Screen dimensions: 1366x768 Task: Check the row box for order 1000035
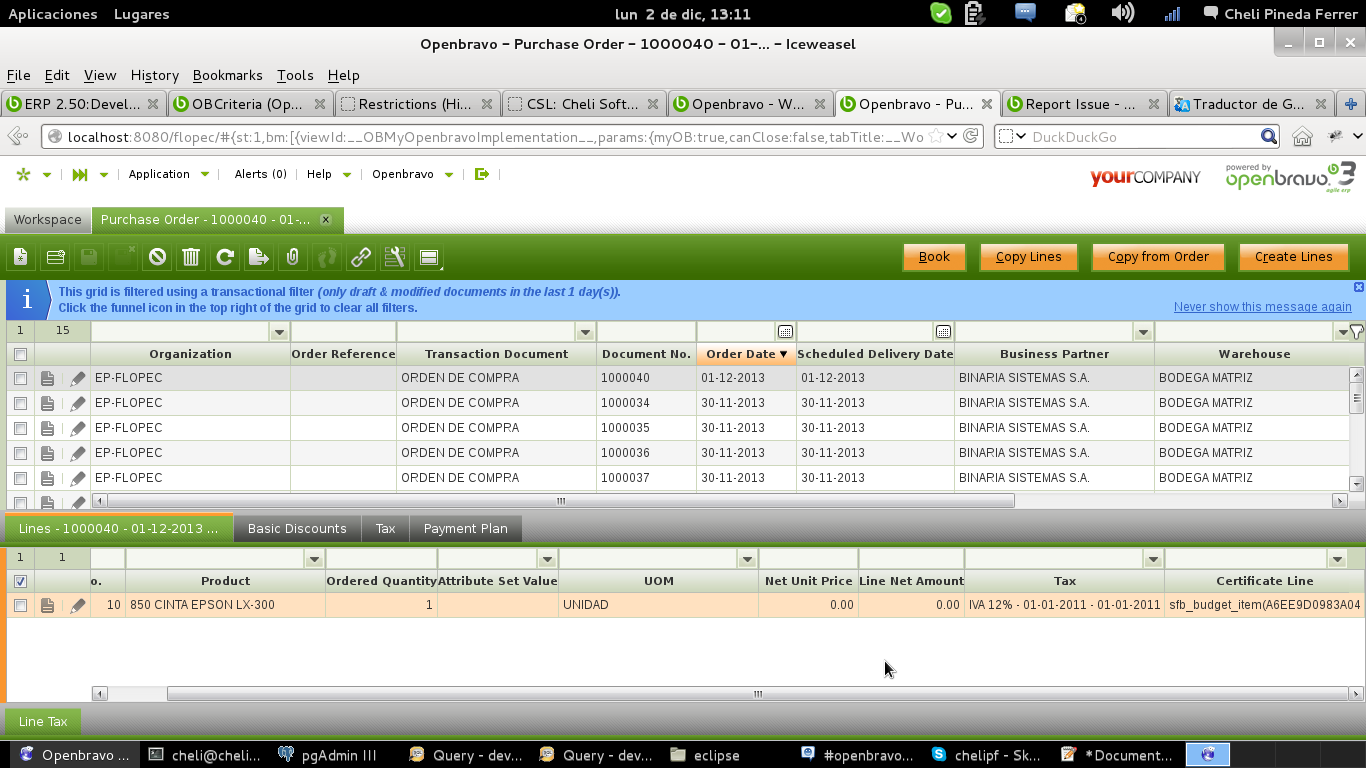coord(20,428)
